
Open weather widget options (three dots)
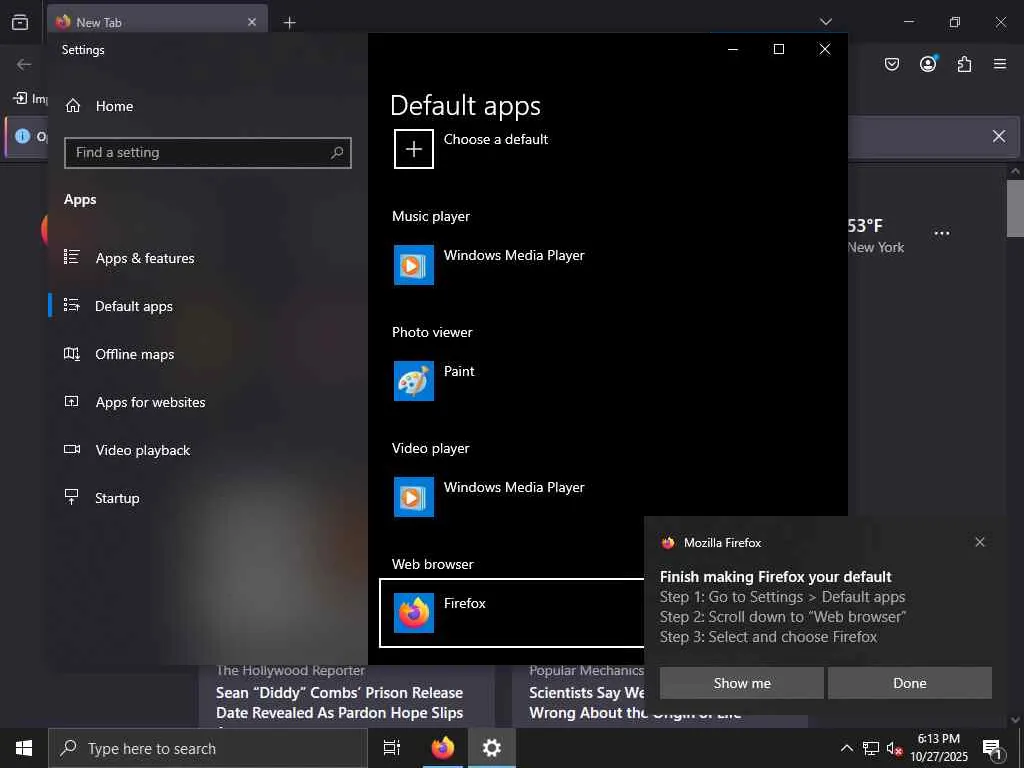point(942,233)
